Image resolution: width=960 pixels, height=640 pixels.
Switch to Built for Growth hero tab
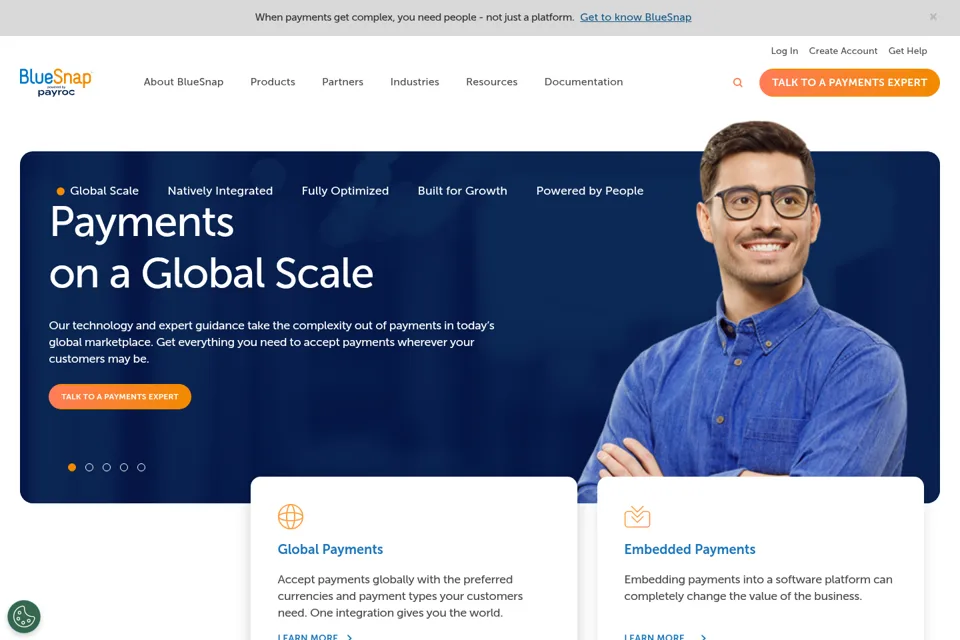[462, 191]
